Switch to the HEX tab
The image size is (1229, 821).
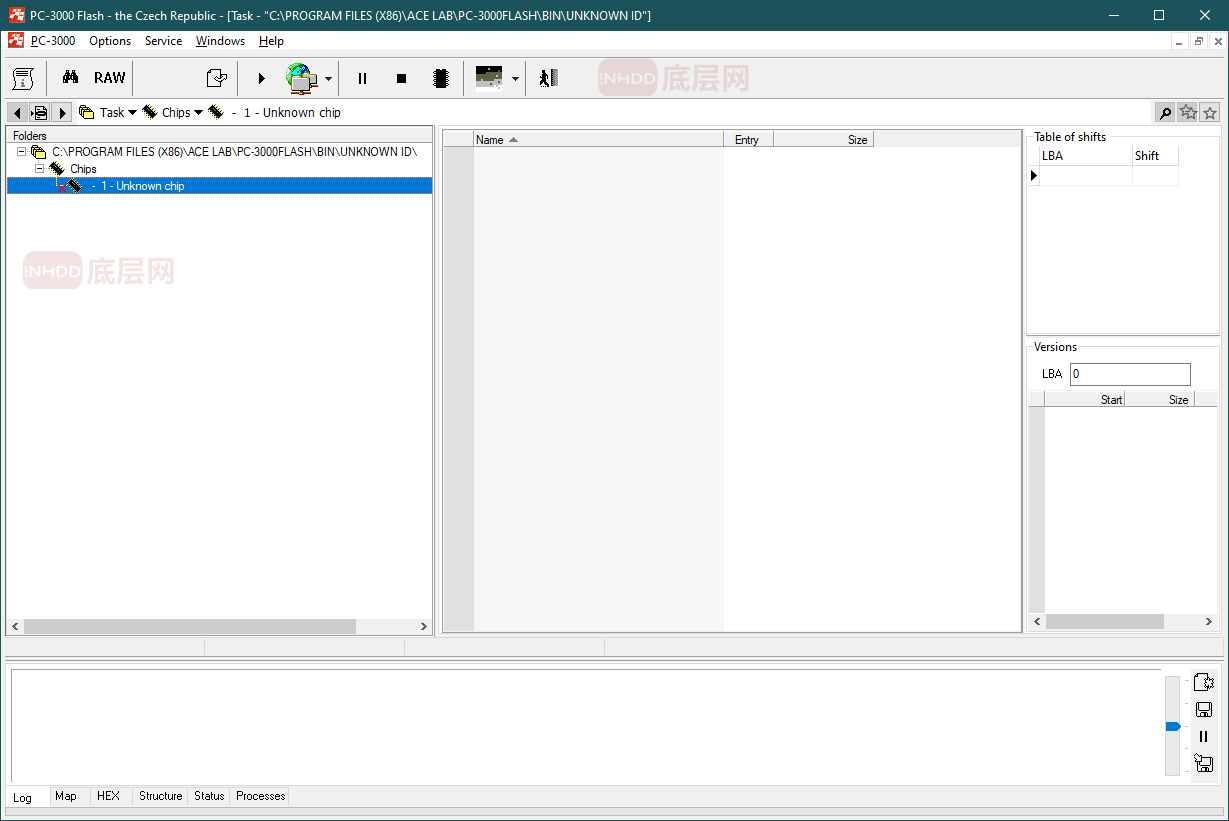pyautogui.click(x=108, y=796)
